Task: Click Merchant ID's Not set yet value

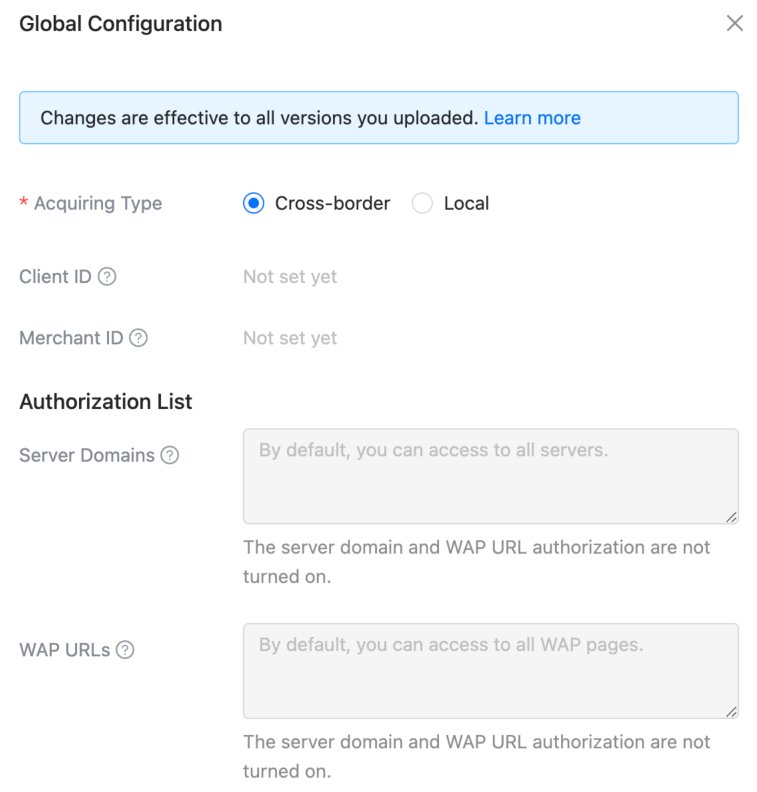Action: pos(290,338)
